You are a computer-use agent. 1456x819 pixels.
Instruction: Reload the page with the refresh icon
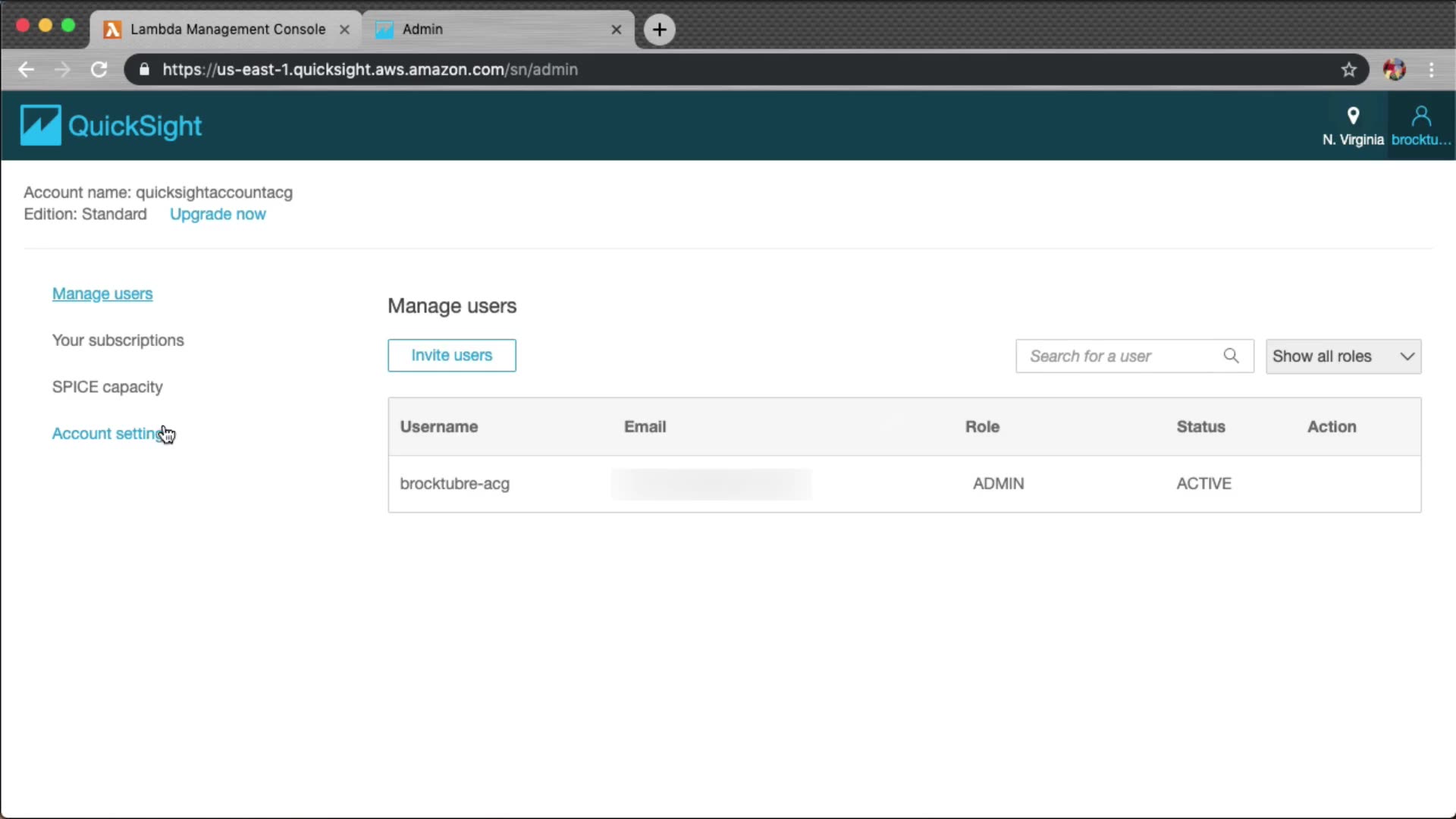[x=99, y=70]
